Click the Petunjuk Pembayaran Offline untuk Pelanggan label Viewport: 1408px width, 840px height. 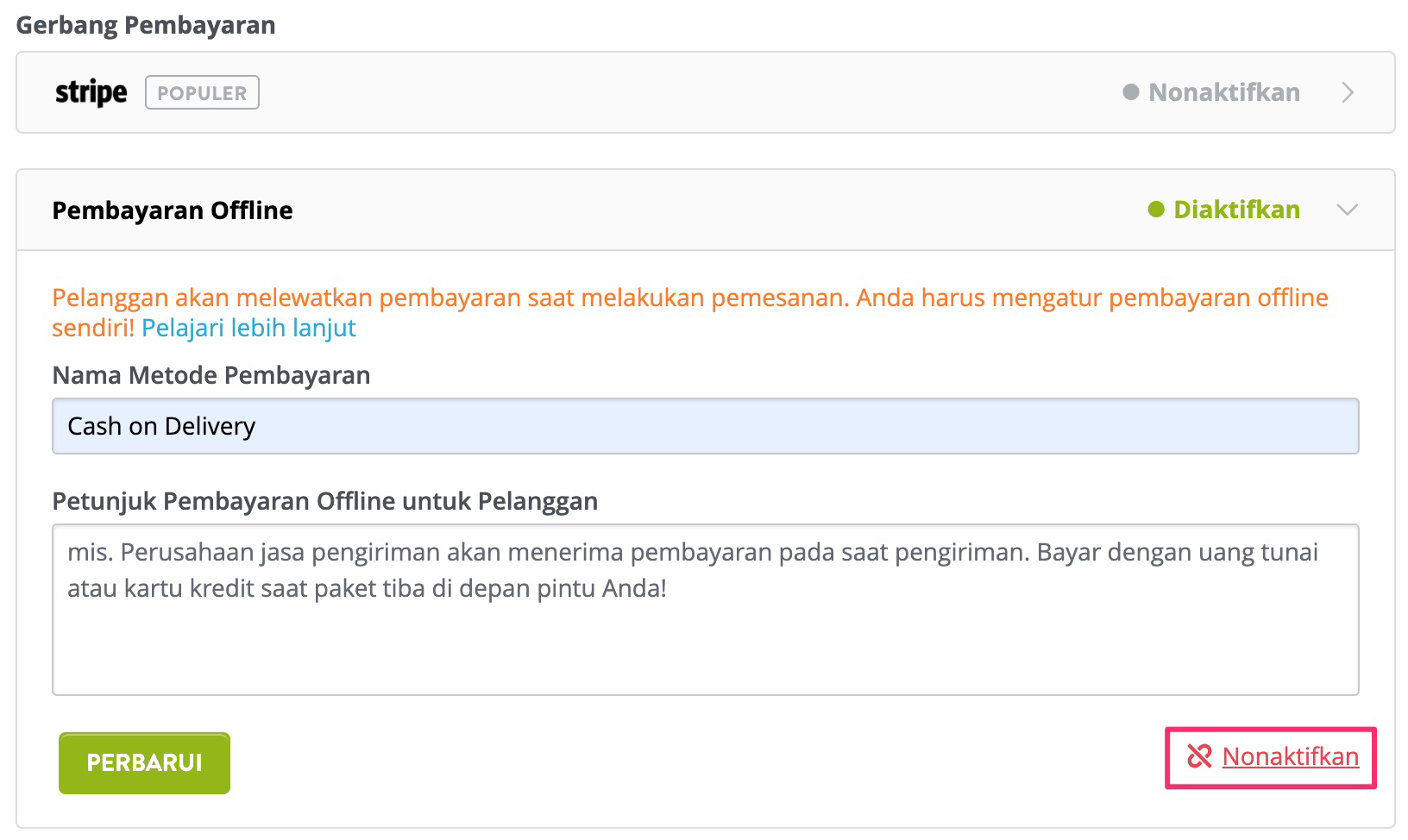point(325,501)
